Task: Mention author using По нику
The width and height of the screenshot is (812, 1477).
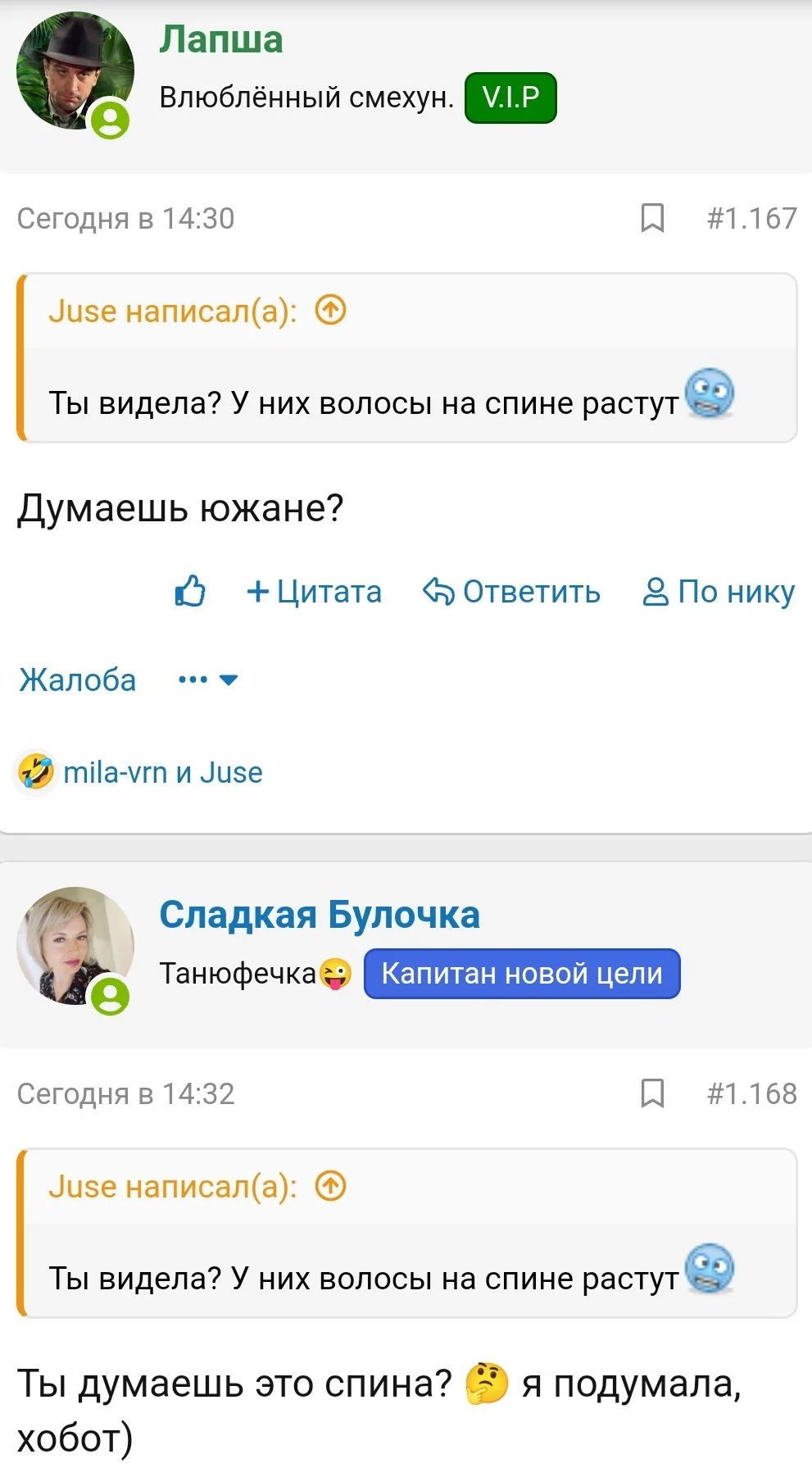Action: point(719,592)
